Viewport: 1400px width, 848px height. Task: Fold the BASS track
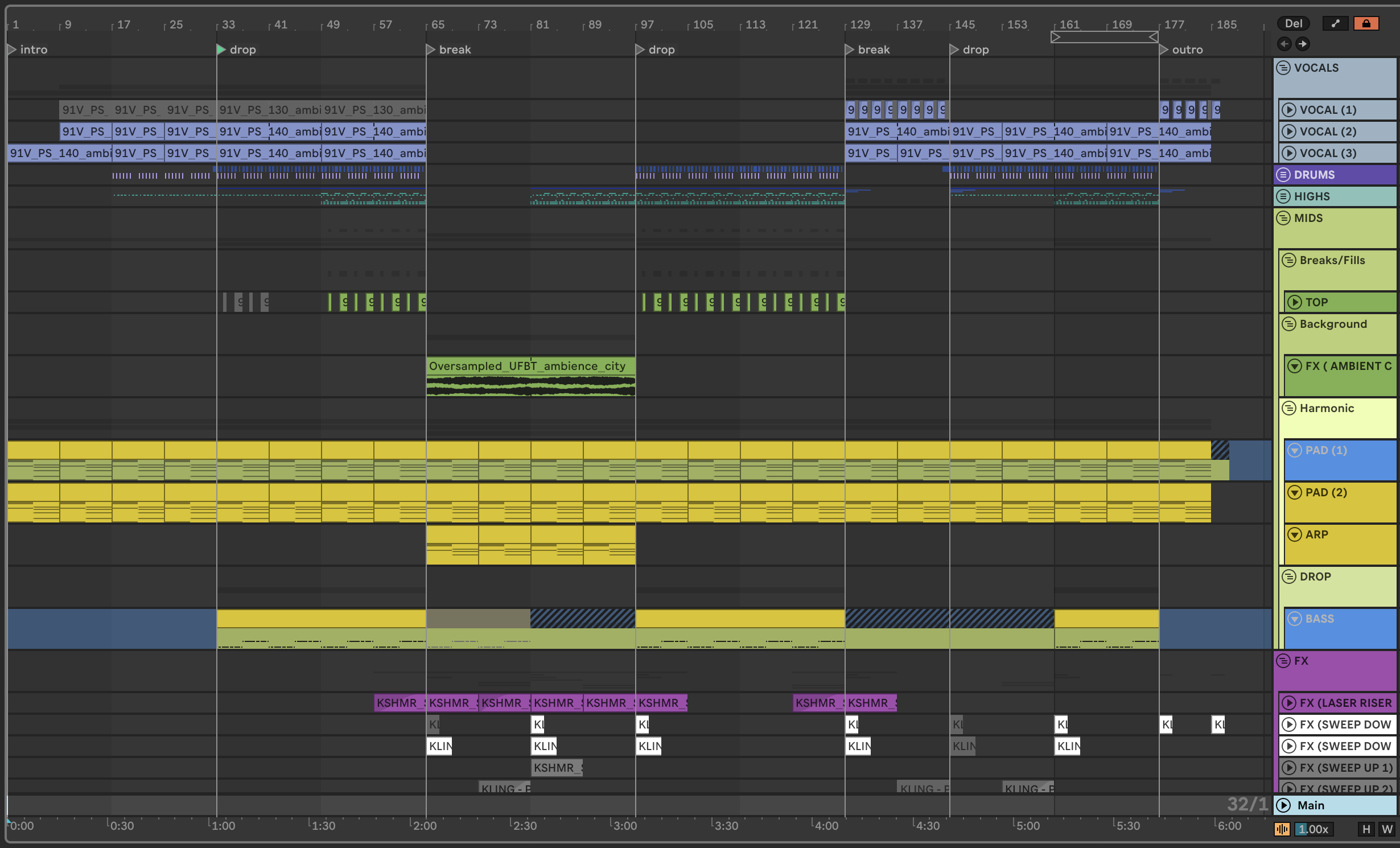tap(1295, 619)
